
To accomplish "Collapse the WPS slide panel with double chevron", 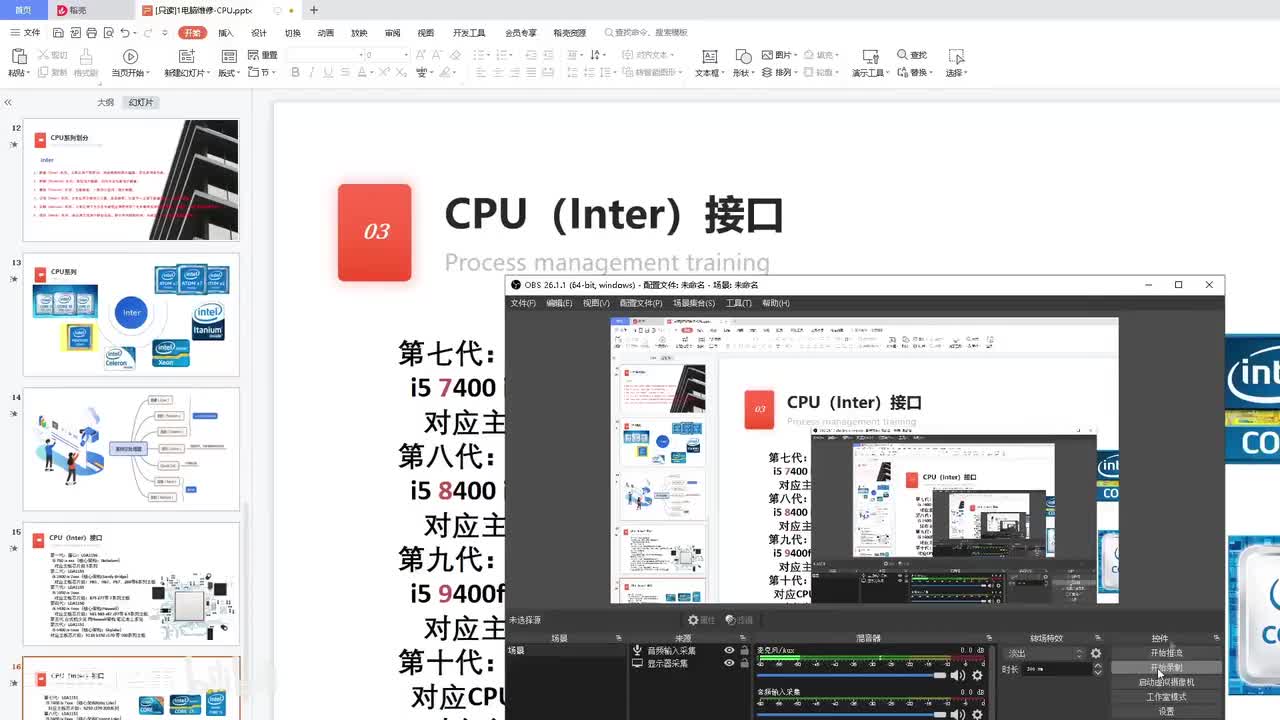I will (x=8, y=102).
